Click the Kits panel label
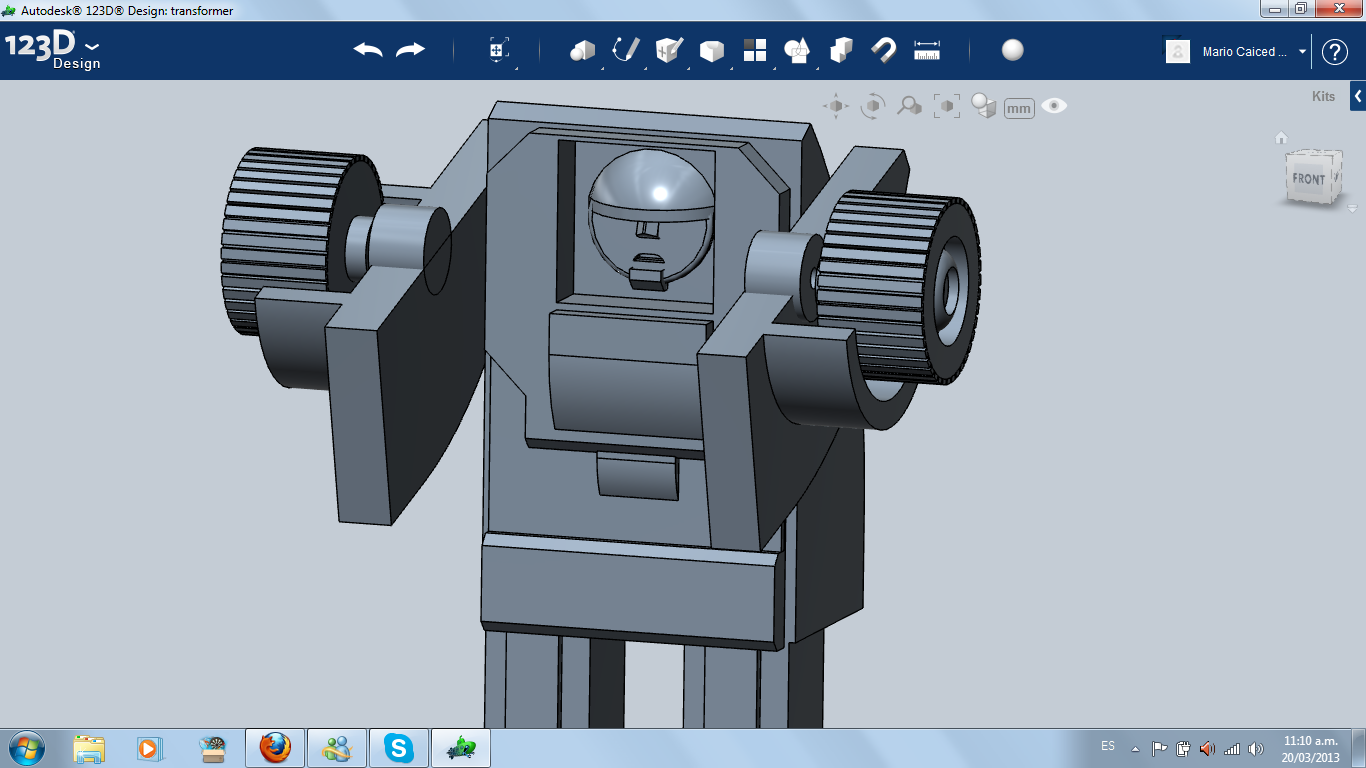Screen dimensions: 1366x768 [x=1323, y=97]
